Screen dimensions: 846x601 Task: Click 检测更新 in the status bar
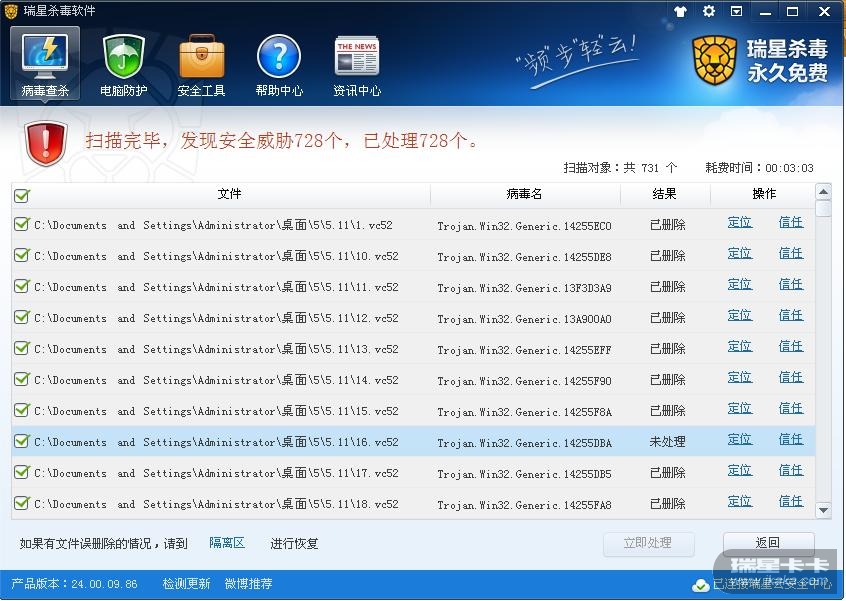[x=186, y=584]
